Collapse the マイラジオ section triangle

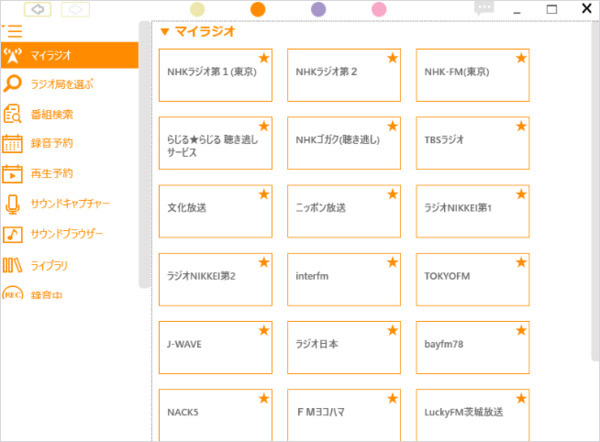coord(165,32)
